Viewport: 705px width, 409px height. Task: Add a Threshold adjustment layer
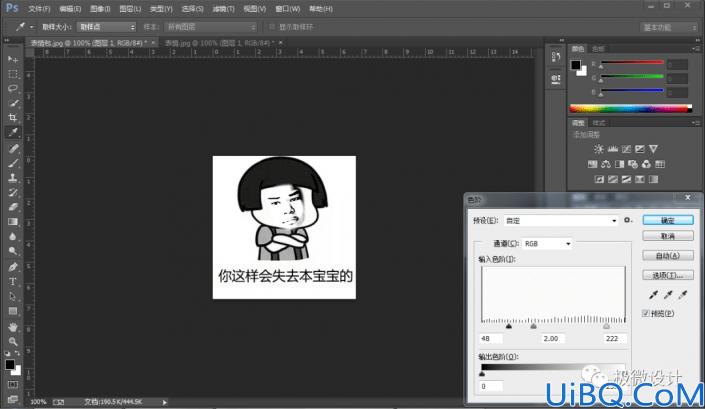626,179
